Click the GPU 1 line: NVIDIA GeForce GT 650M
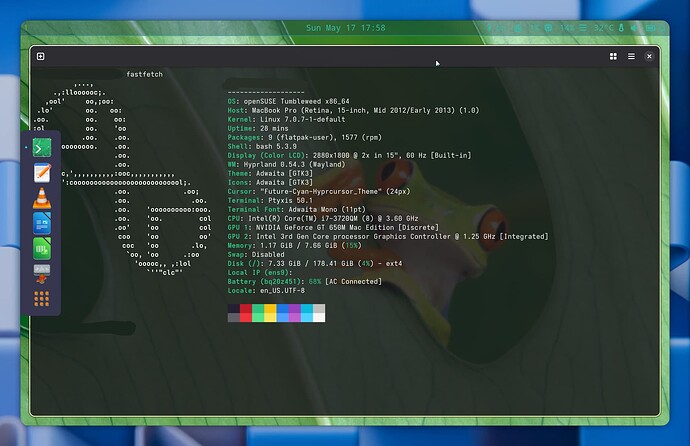 pyautogui.click(x=333, y=227)
